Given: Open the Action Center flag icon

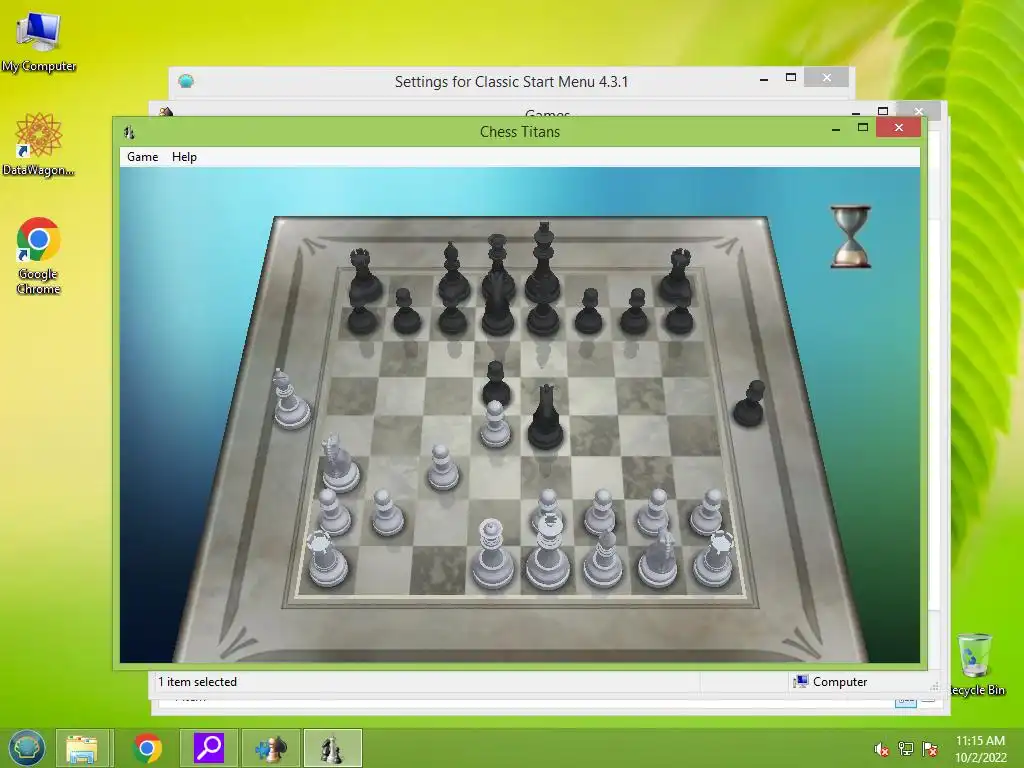Looking at the screenshot, I should click(929, 749).
